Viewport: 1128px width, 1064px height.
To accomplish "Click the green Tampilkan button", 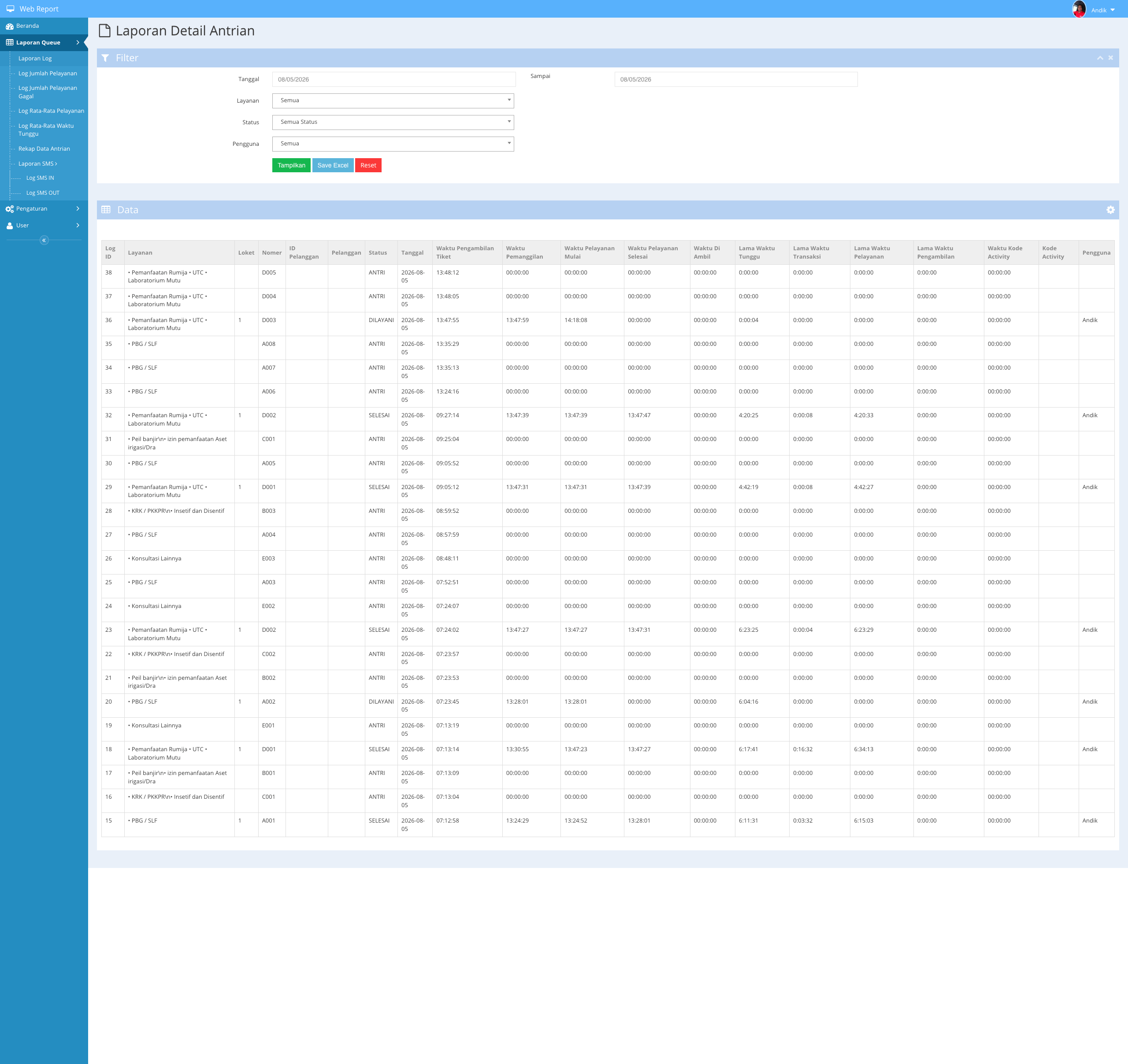I will coord(291,165).
